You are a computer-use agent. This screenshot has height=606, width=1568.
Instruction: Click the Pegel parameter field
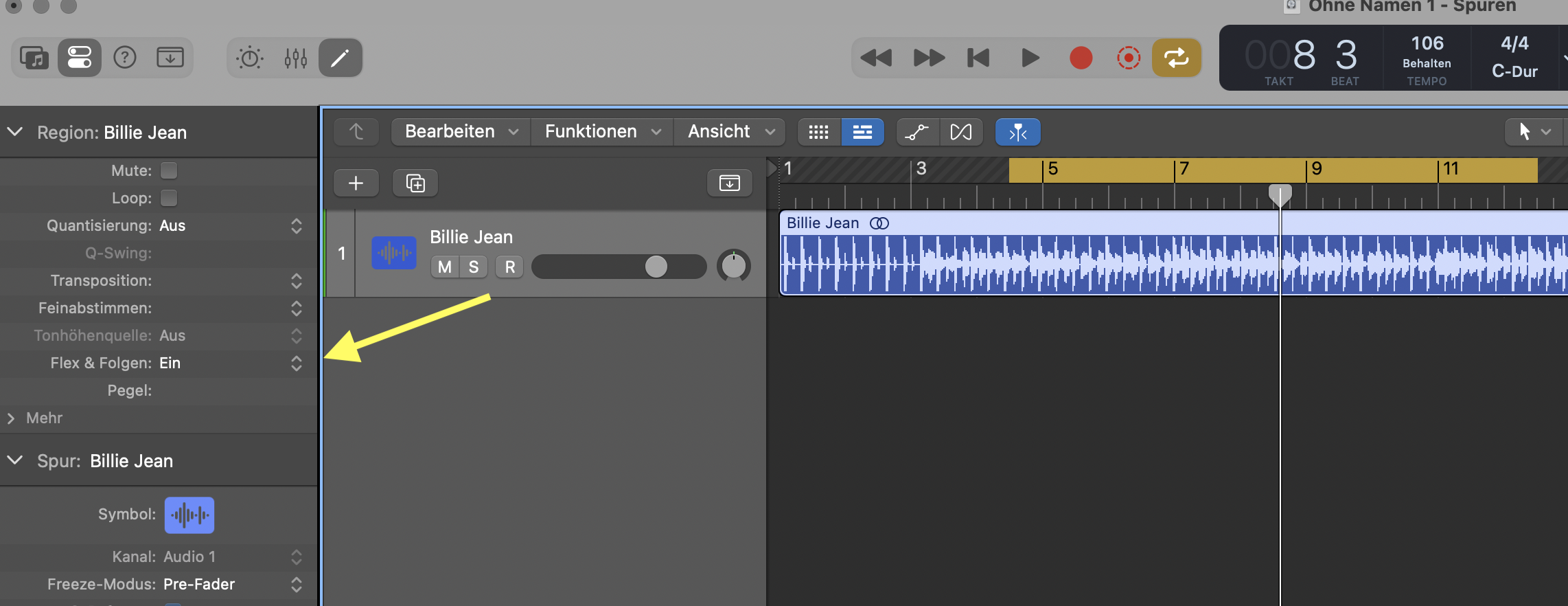click(x=159, y=391)
